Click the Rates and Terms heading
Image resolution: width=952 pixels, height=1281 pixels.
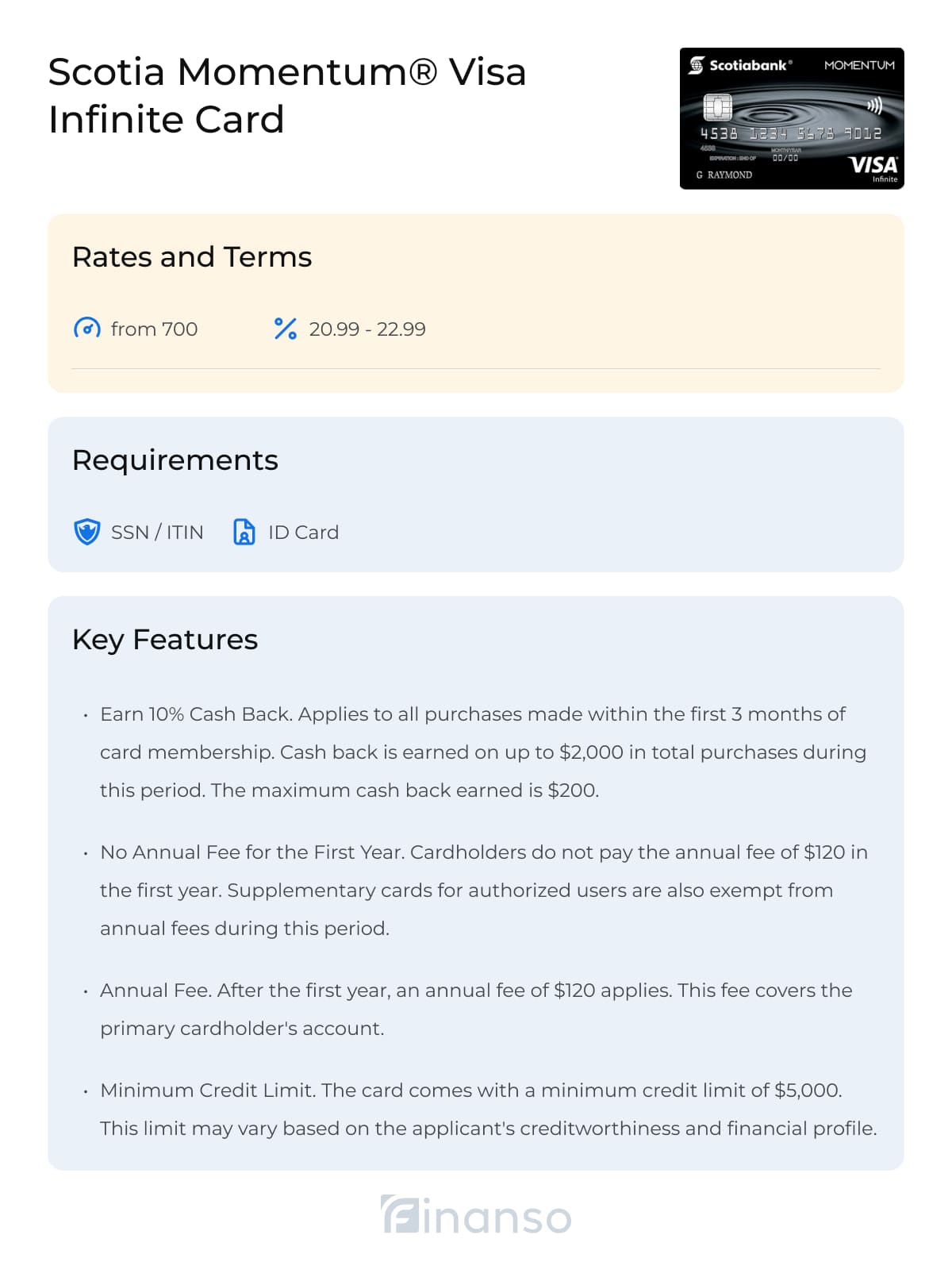click(x=192, y=257)
